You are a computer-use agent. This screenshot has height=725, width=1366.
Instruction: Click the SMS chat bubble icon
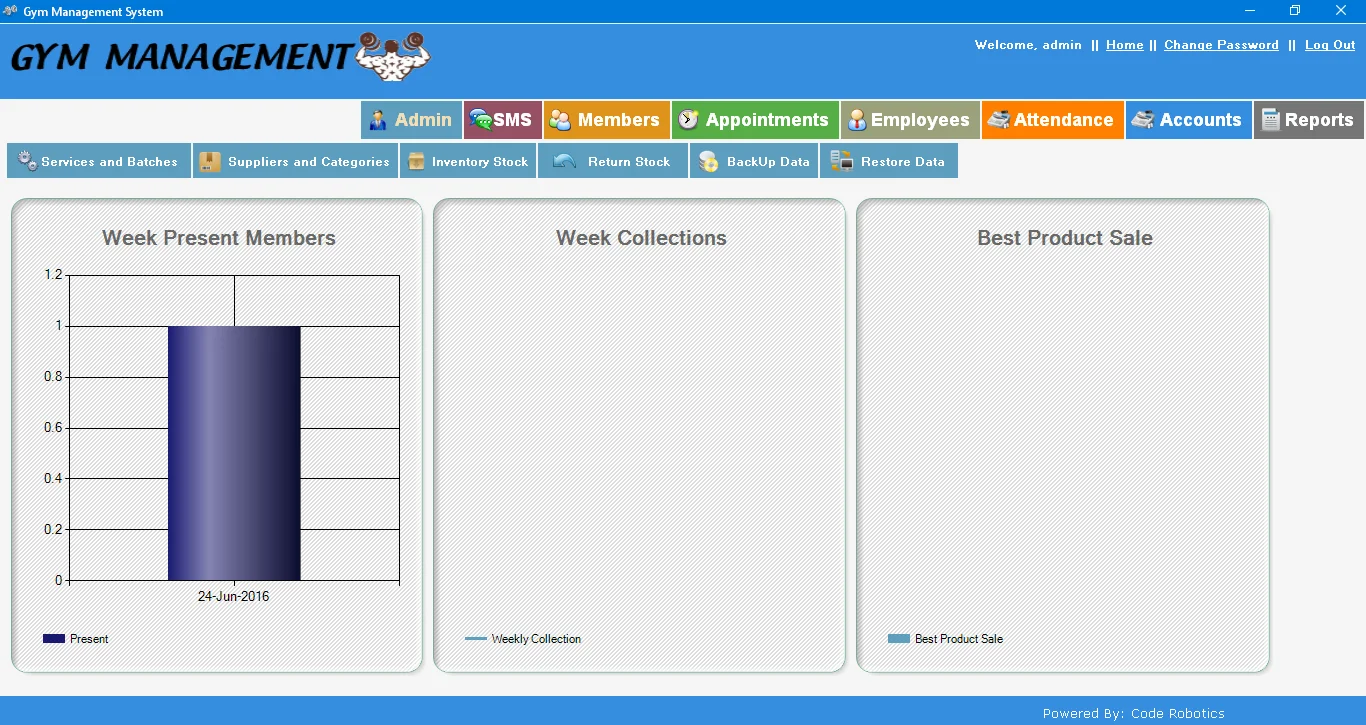(481, 120)
